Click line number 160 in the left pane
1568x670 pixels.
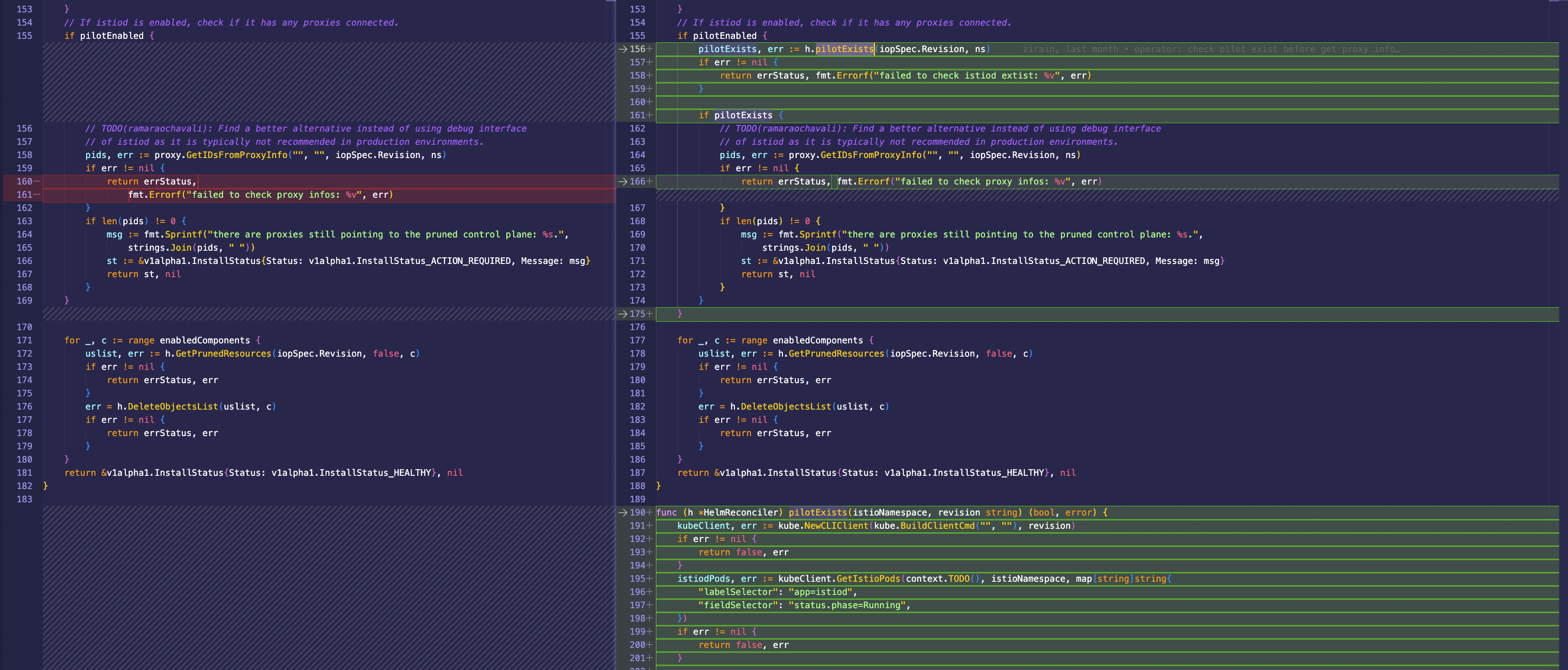[24, 182]
